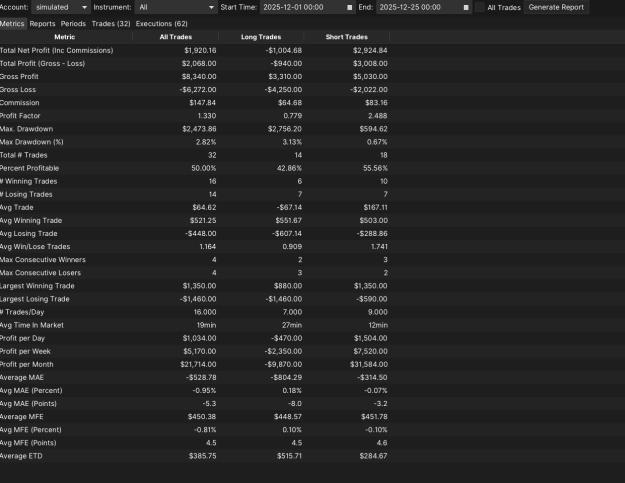Select the Avg Time In Market row label

(x=32, y=325)
